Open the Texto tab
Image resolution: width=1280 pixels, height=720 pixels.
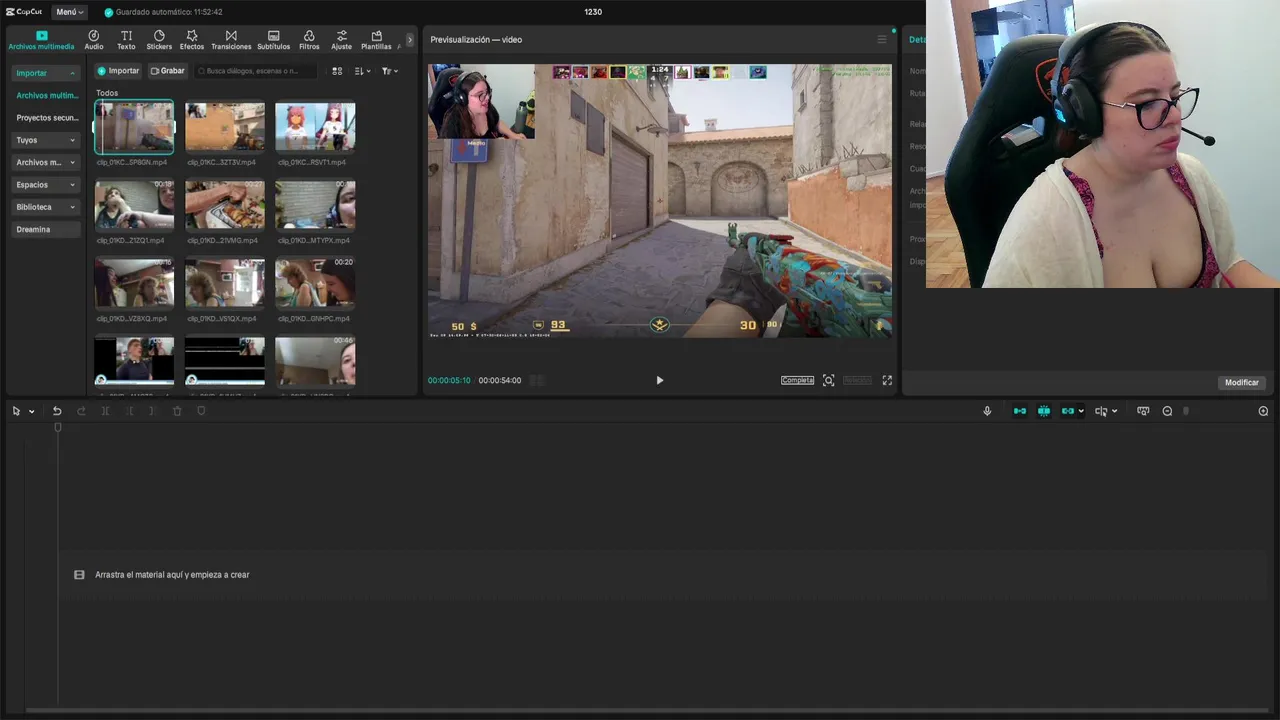coord(126,40)
